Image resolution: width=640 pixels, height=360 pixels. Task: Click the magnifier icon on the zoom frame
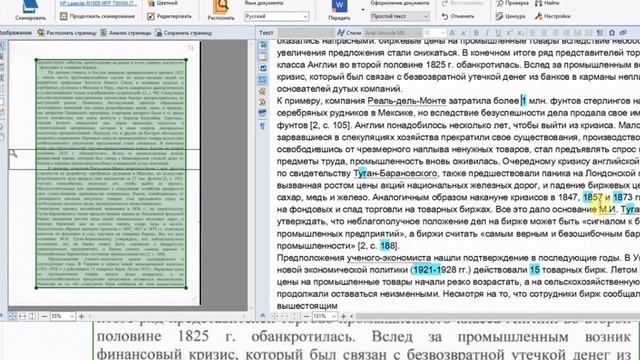[x=13, y=153]
